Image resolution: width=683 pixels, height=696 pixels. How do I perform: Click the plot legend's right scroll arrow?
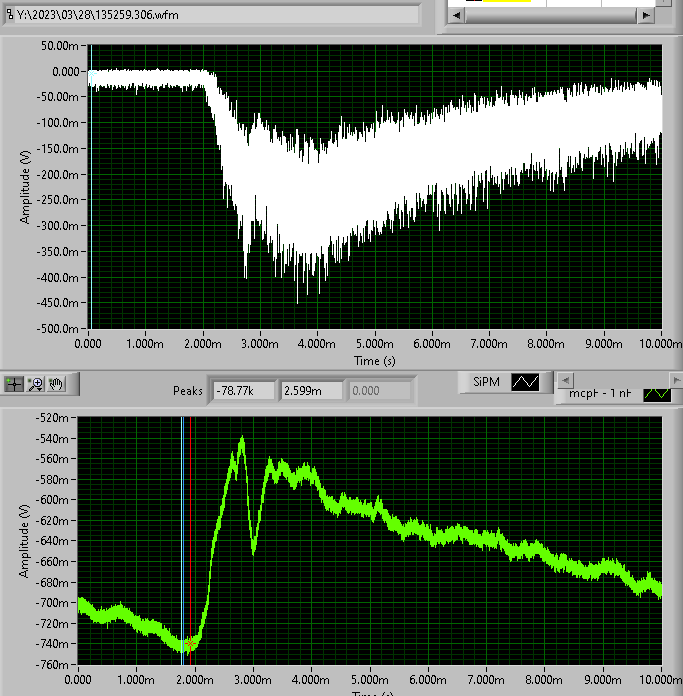point(676,380)
